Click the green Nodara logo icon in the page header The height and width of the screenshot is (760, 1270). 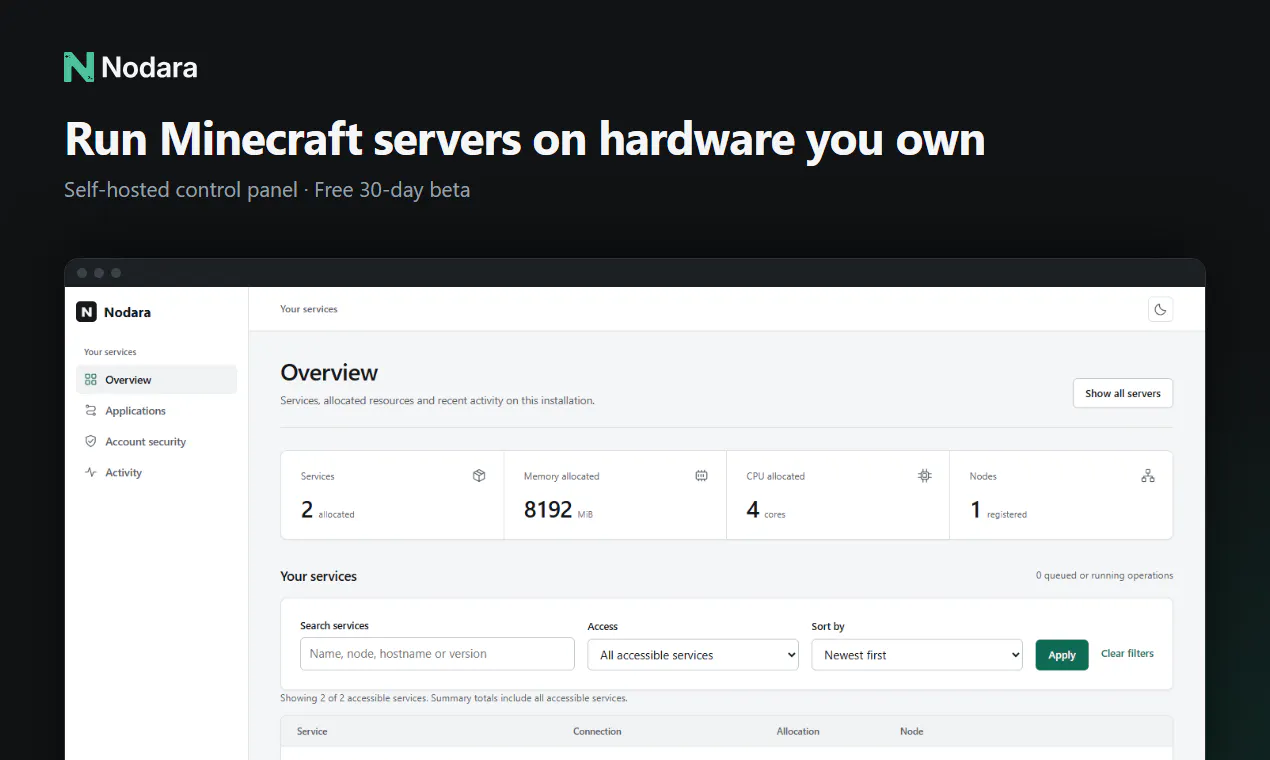[x=79, y=67]
